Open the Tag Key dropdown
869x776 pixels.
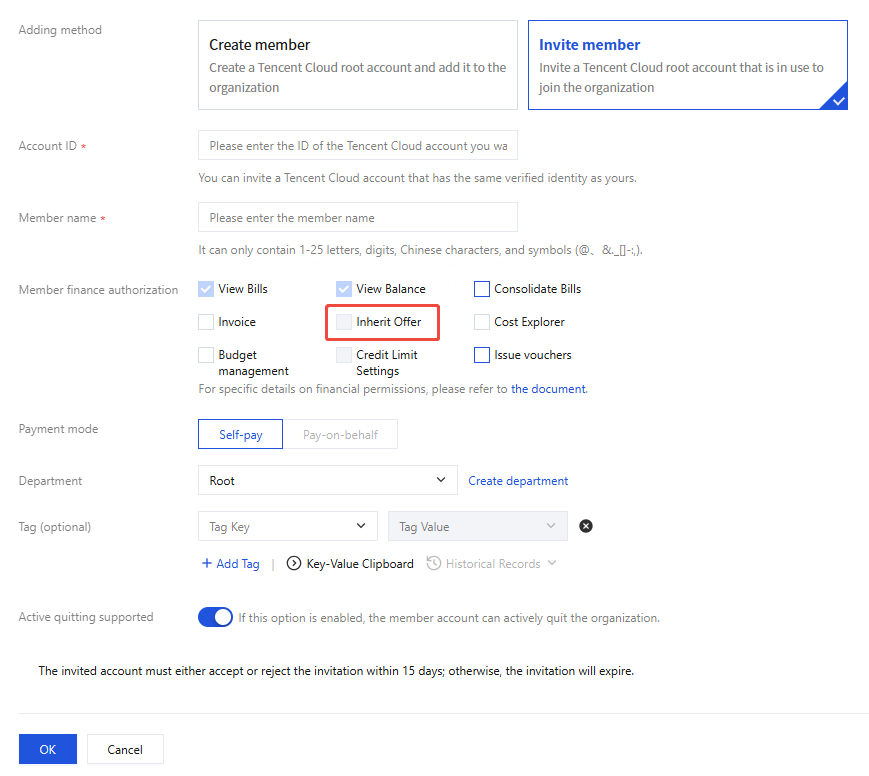pos(288,527)
